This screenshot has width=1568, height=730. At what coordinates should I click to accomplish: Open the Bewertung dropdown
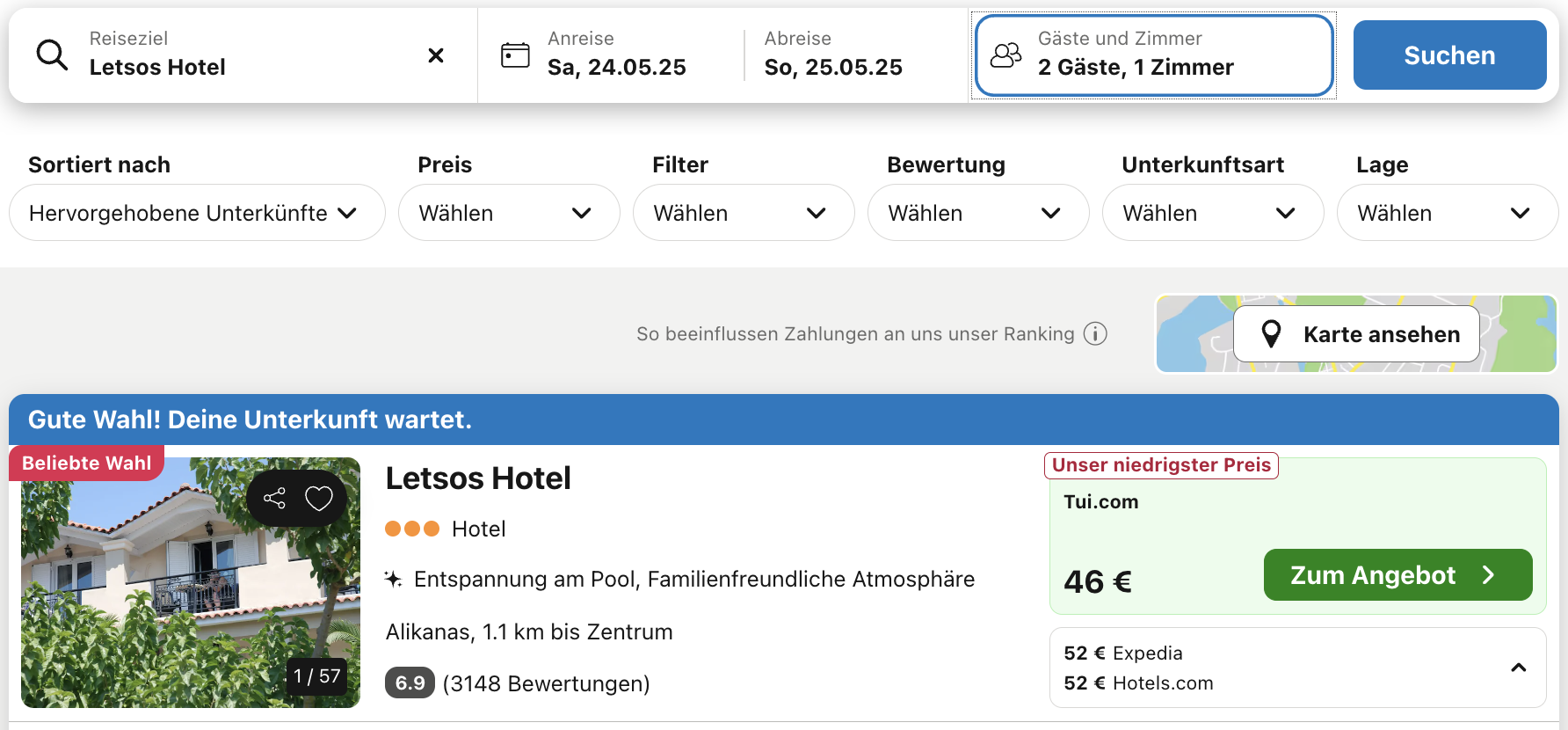coord(978,213)
